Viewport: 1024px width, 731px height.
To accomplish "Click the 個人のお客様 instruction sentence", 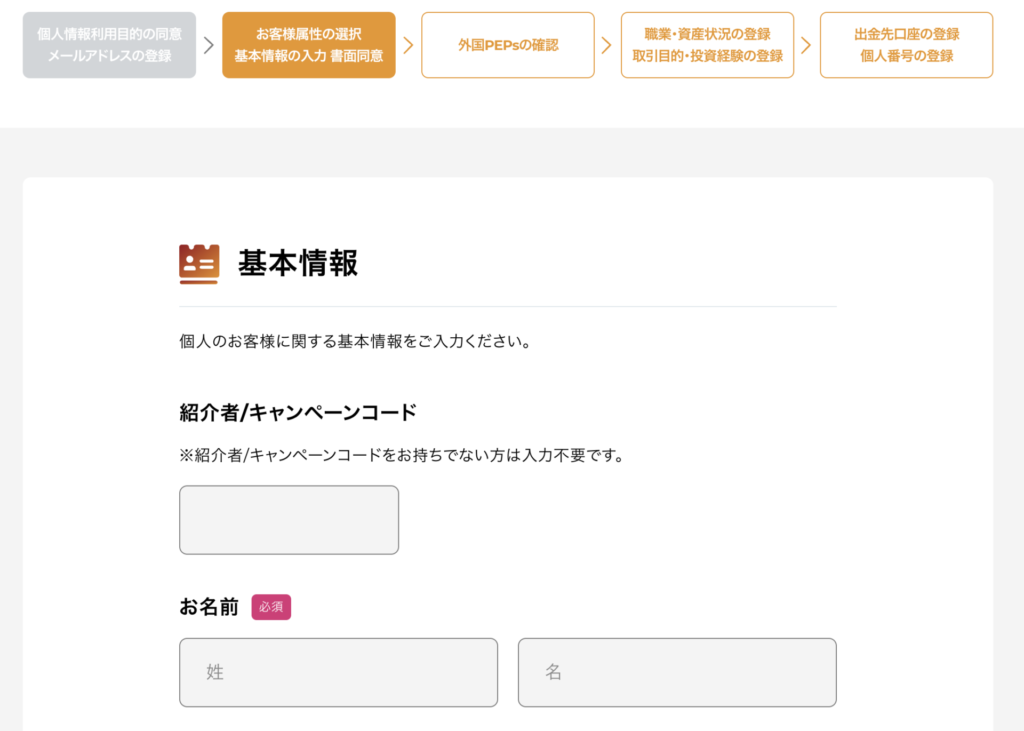I will tap(355, 342).
